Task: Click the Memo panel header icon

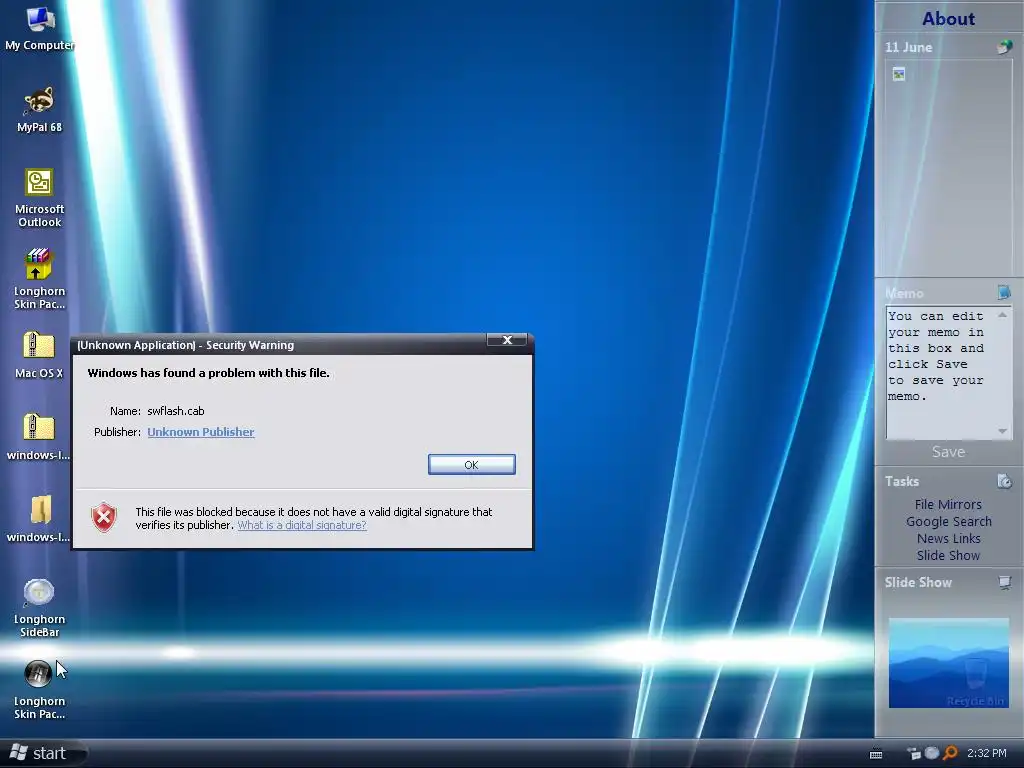Action: (x=1004, y=292)
